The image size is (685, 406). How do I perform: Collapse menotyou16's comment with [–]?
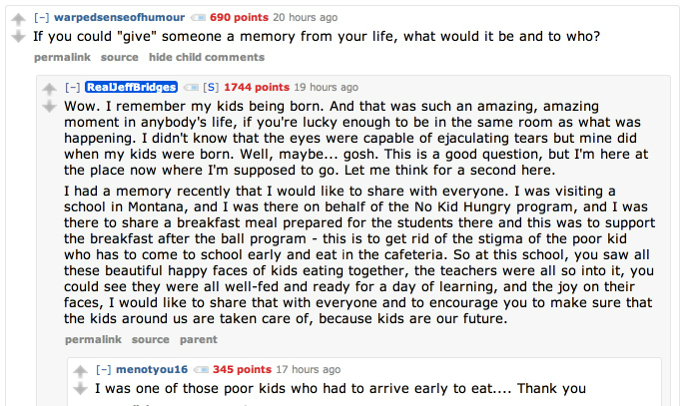103,370
